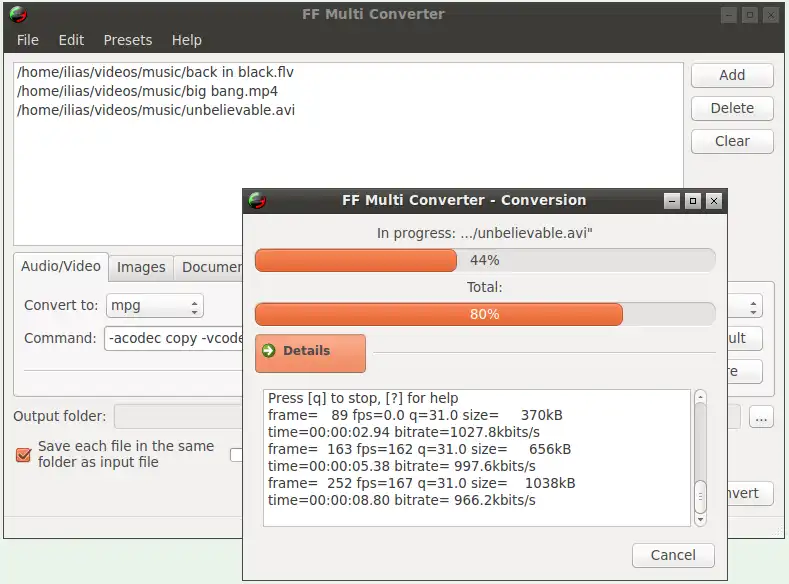This screenshot has height=584, width=789.
Task: Select back in black.flv in file list
Action: 155,72
